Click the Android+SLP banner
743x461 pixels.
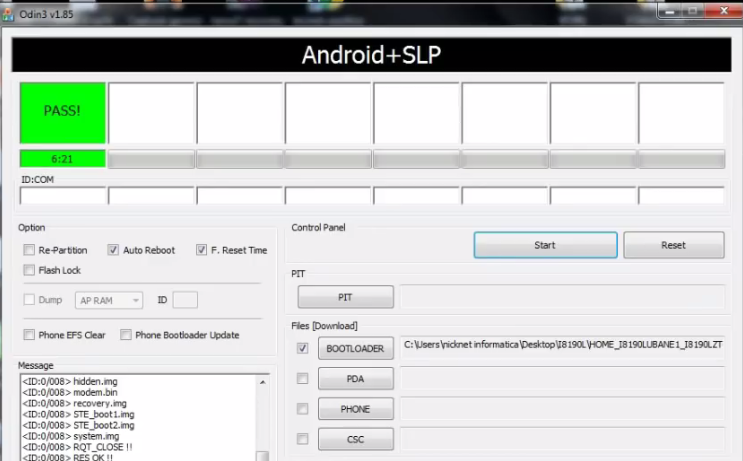(x=372, y=55)
